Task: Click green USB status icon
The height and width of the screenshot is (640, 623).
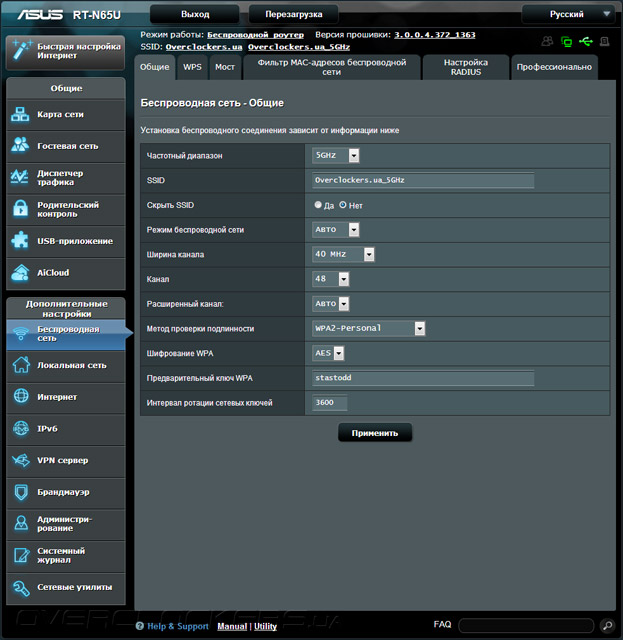Action: point(585,41)
